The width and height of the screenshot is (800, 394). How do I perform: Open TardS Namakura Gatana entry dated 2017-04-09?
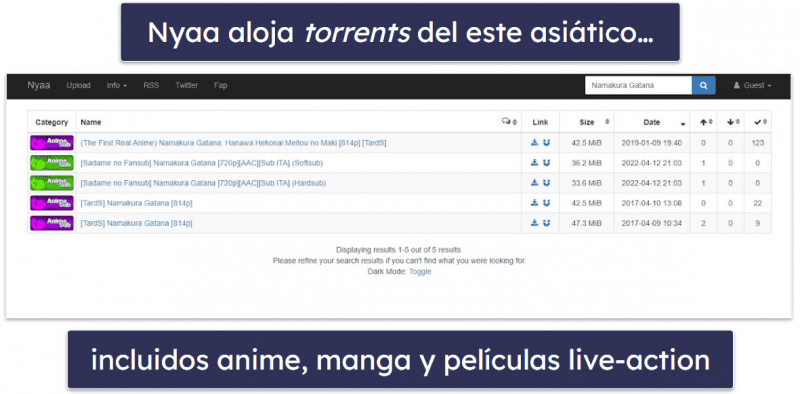tap(136, 223)
